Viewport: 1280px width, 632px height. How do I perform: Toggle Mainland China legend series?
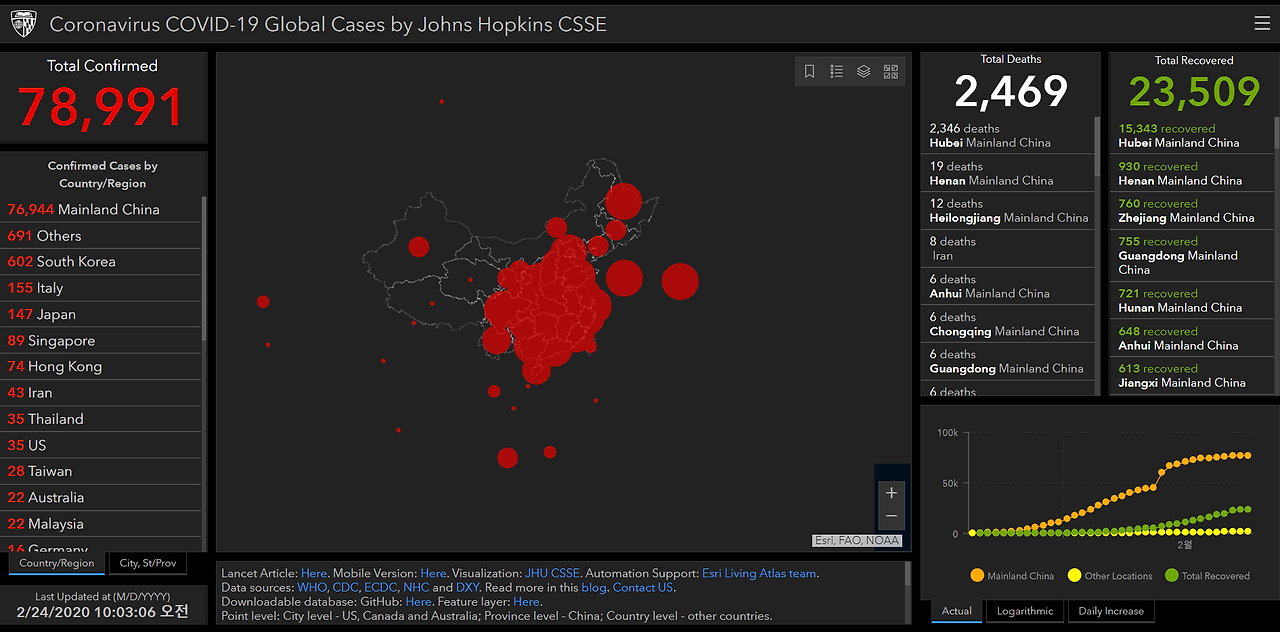(1012, 575)
